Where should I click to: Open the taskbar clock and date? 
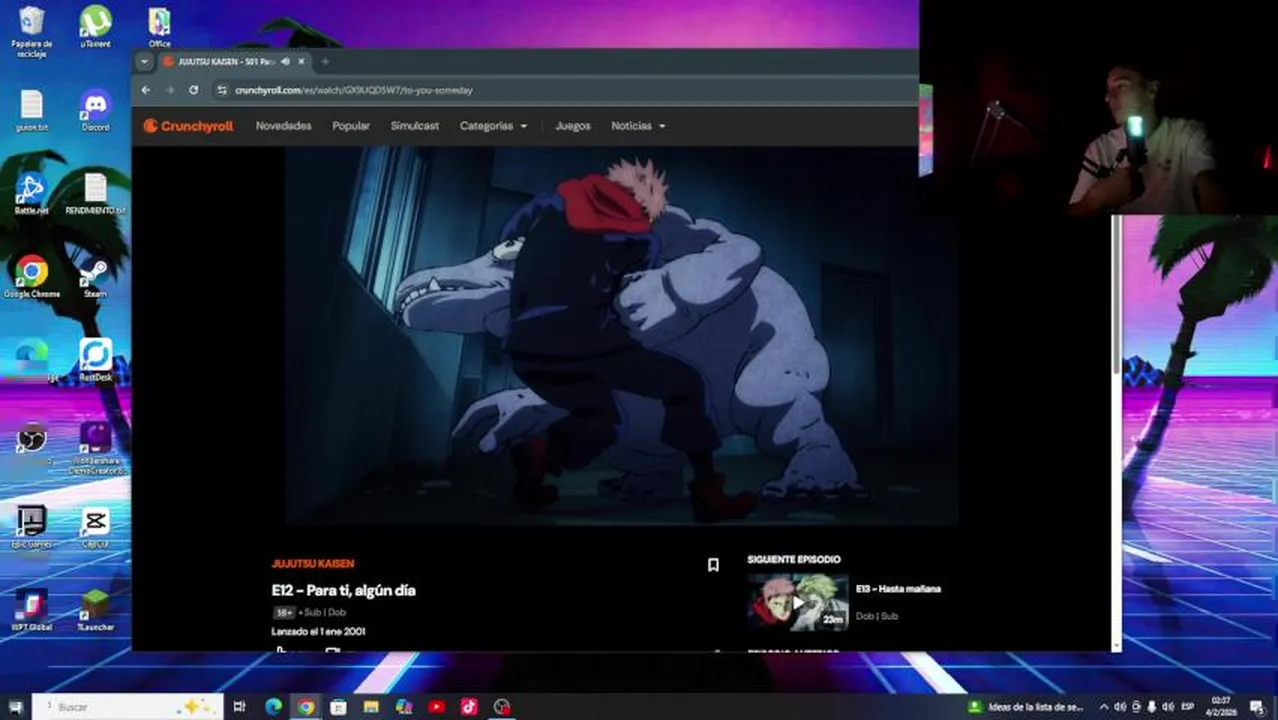pyautogui.click(x=1221, y=707)
